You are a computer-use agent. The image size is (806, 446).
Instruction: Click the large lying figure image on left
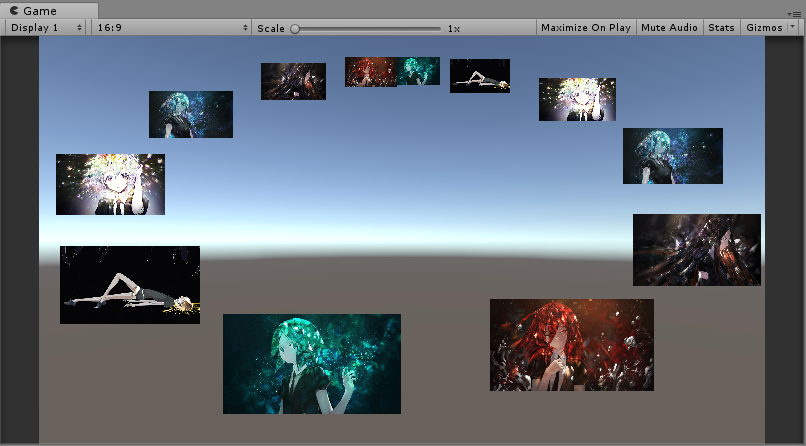click(x=130, y=285)
